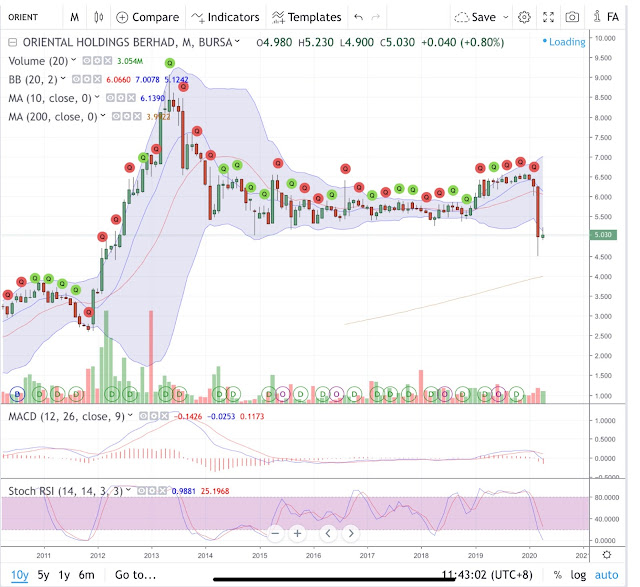The image size is (640, 587).
Task: Click the Compare symbol button
Action: 148,17
